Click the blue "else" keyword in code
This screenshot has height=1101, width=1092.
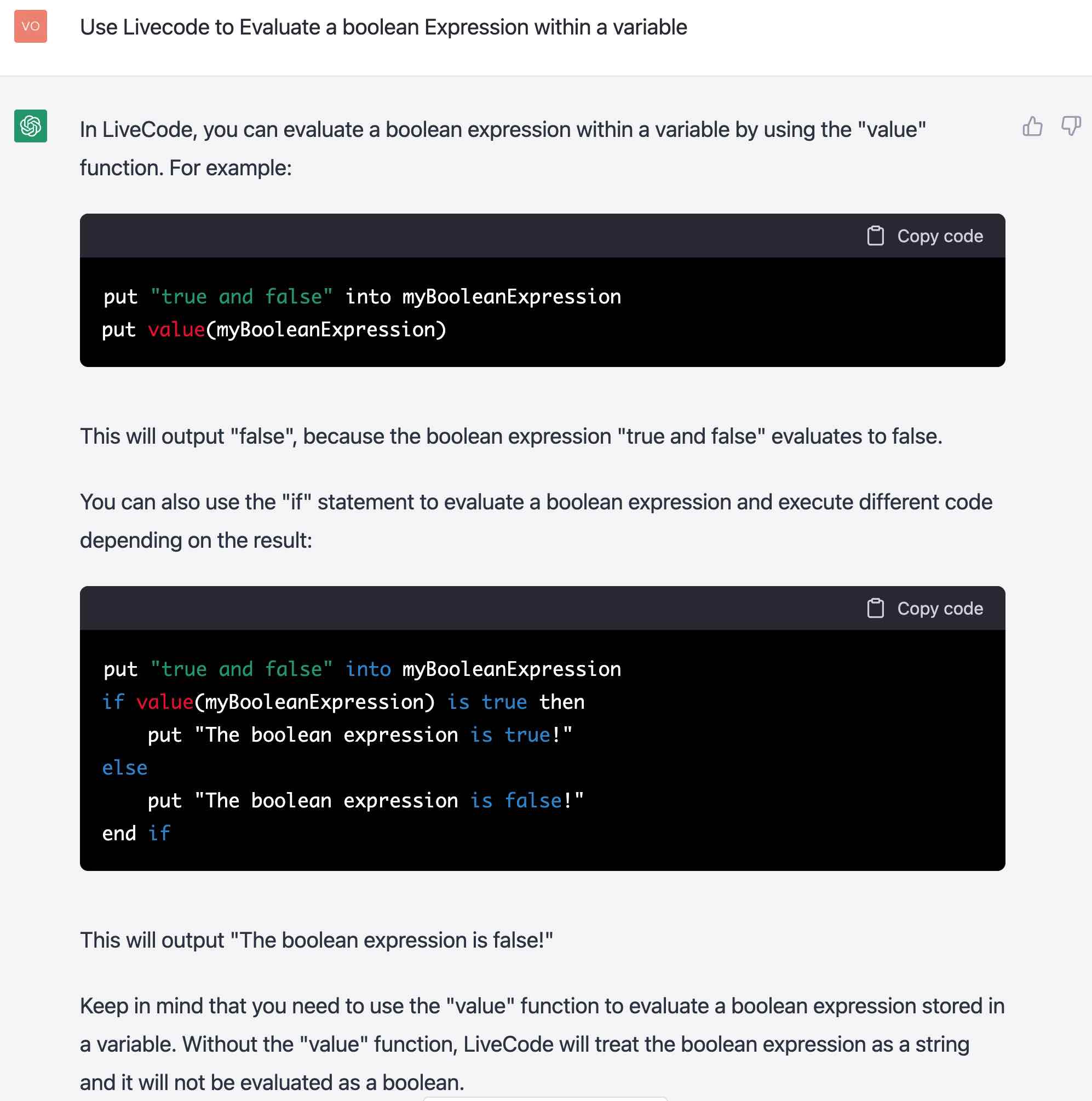click(x=125, y=767)
